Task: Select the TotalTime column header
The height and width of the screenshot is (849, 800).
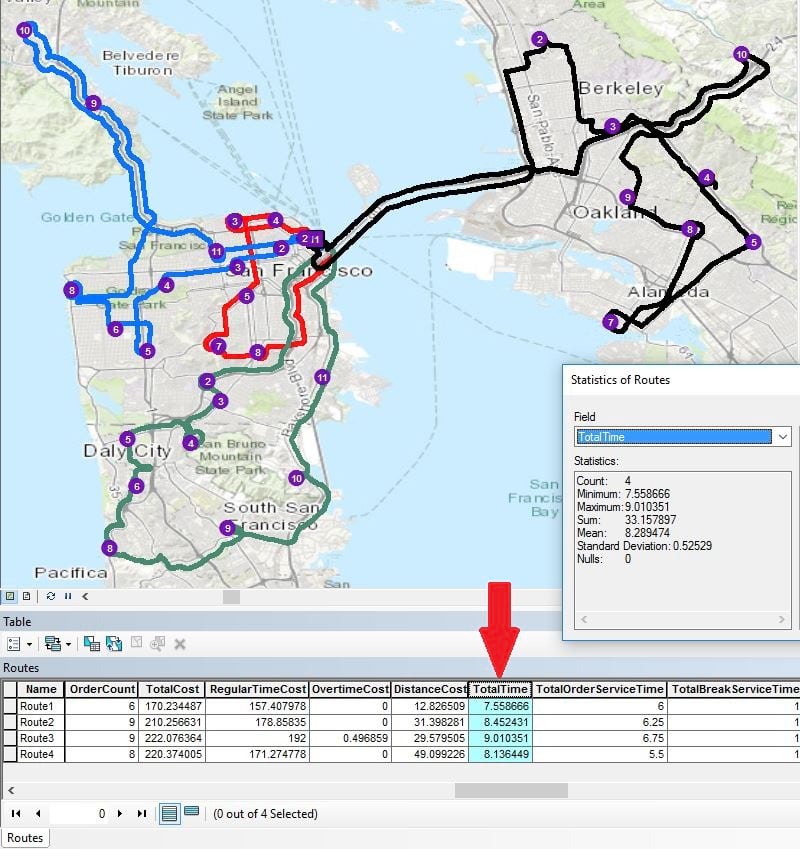Action: pos(499,687)
